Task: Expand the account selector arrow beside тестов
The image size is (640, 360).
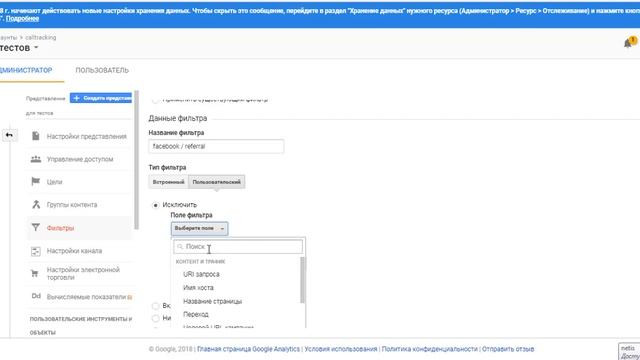Action: tap(36, 48)
